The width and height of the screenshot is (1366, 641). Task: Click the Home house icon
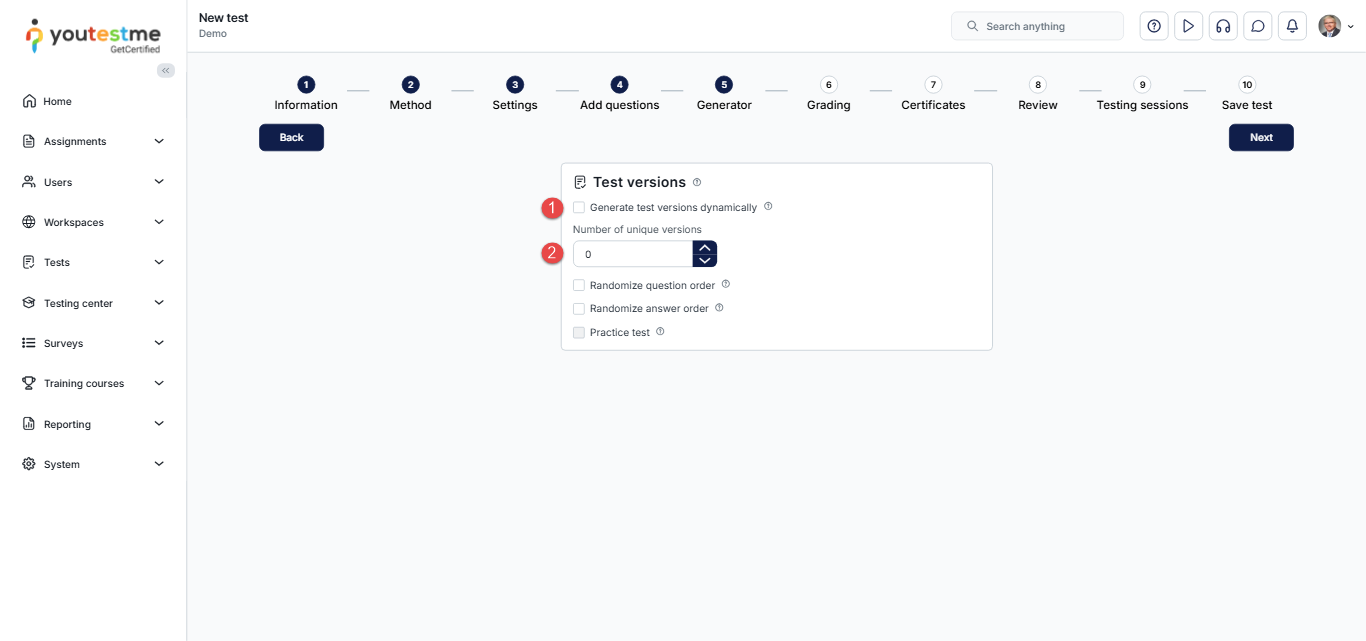[x=29, y=101]
